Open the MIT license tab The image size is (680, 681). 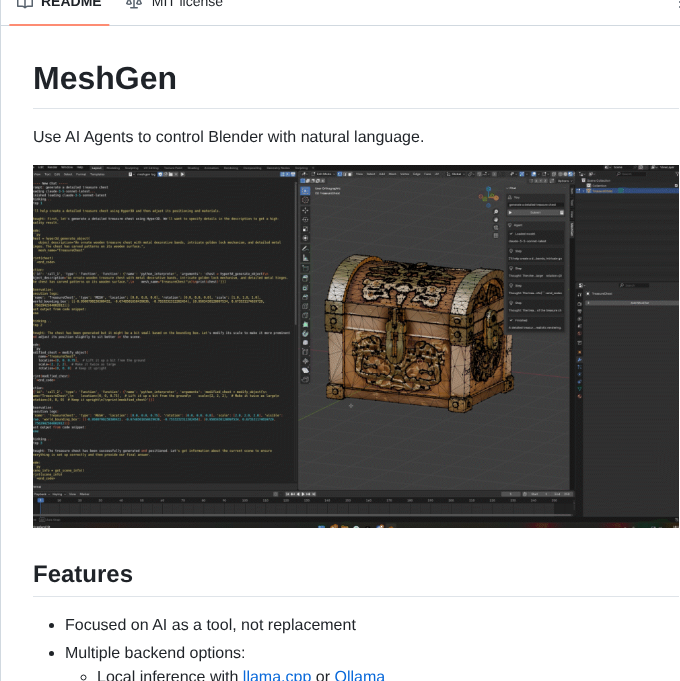coord(174,4)
